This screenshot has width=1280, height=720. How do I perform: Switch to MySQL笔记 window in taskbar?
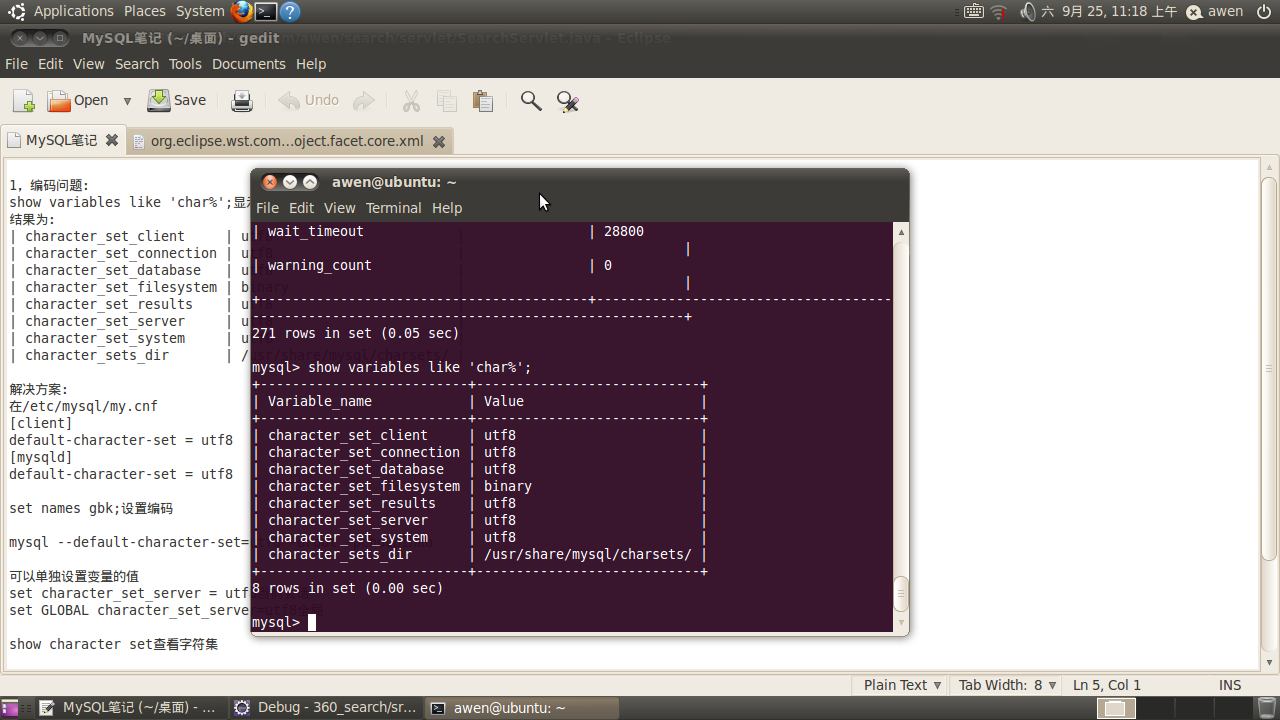pyautogui.click(x=129, y=708)
